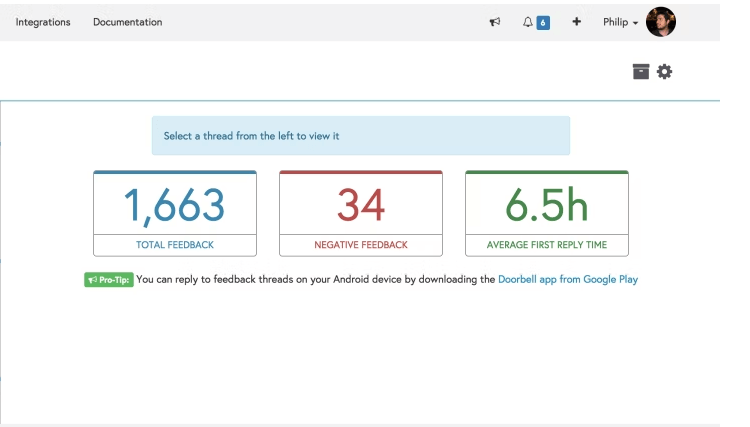This screenshot has height=427, width=750.
Task: Click the 6.5h reply time value
Action: pos(547,205)
